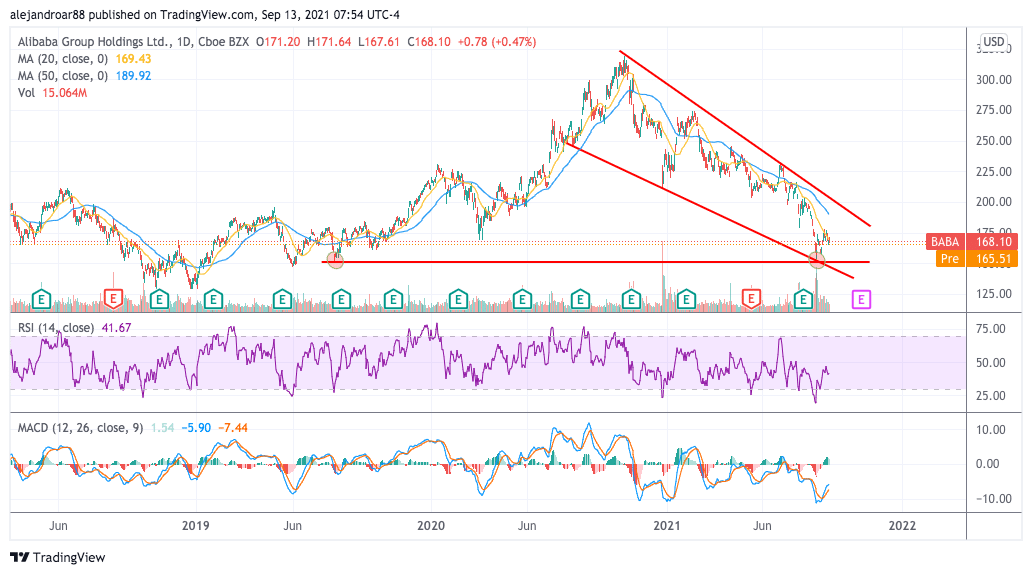This screenshot has width=1032, height=575.
Task: Click the magenta upcoming earnings E marker
Action: (x=861, y=300)
